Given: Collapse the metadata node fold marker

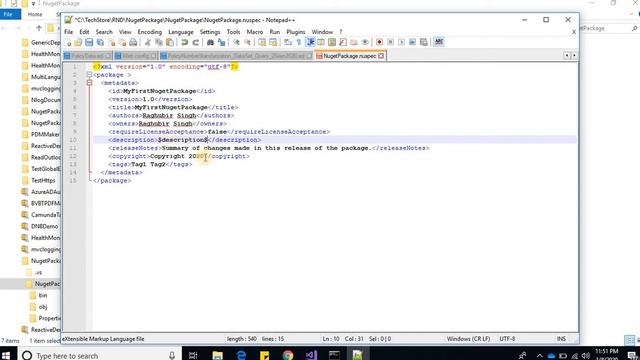Looking at the screenshot, I should (x=89, y=83).
